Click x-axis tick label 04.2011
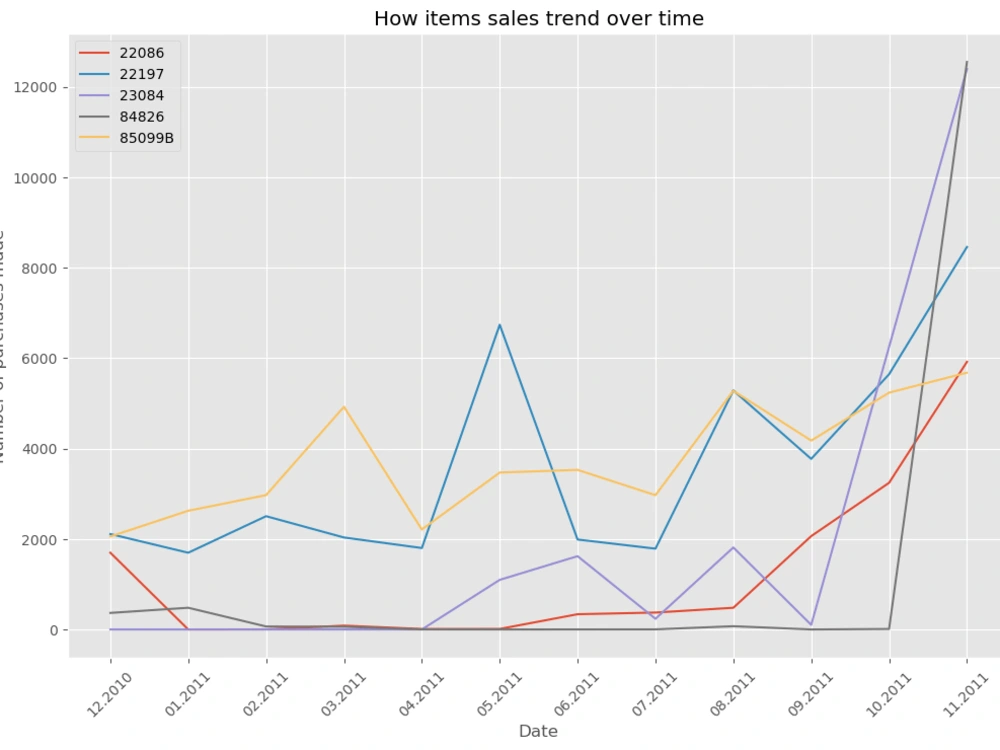 coord(421,695)
